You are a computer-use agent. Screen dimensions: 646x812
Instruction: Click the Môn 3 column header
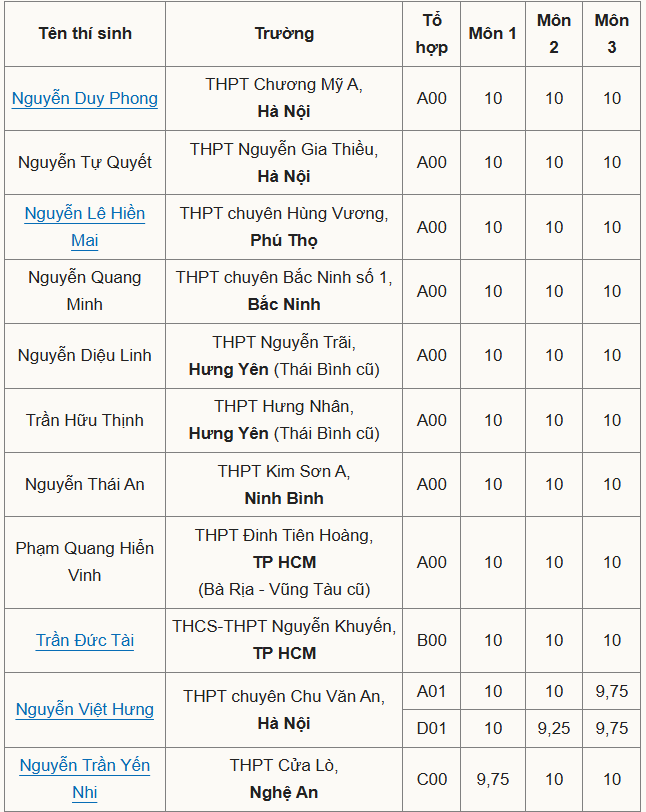point(612,34)
